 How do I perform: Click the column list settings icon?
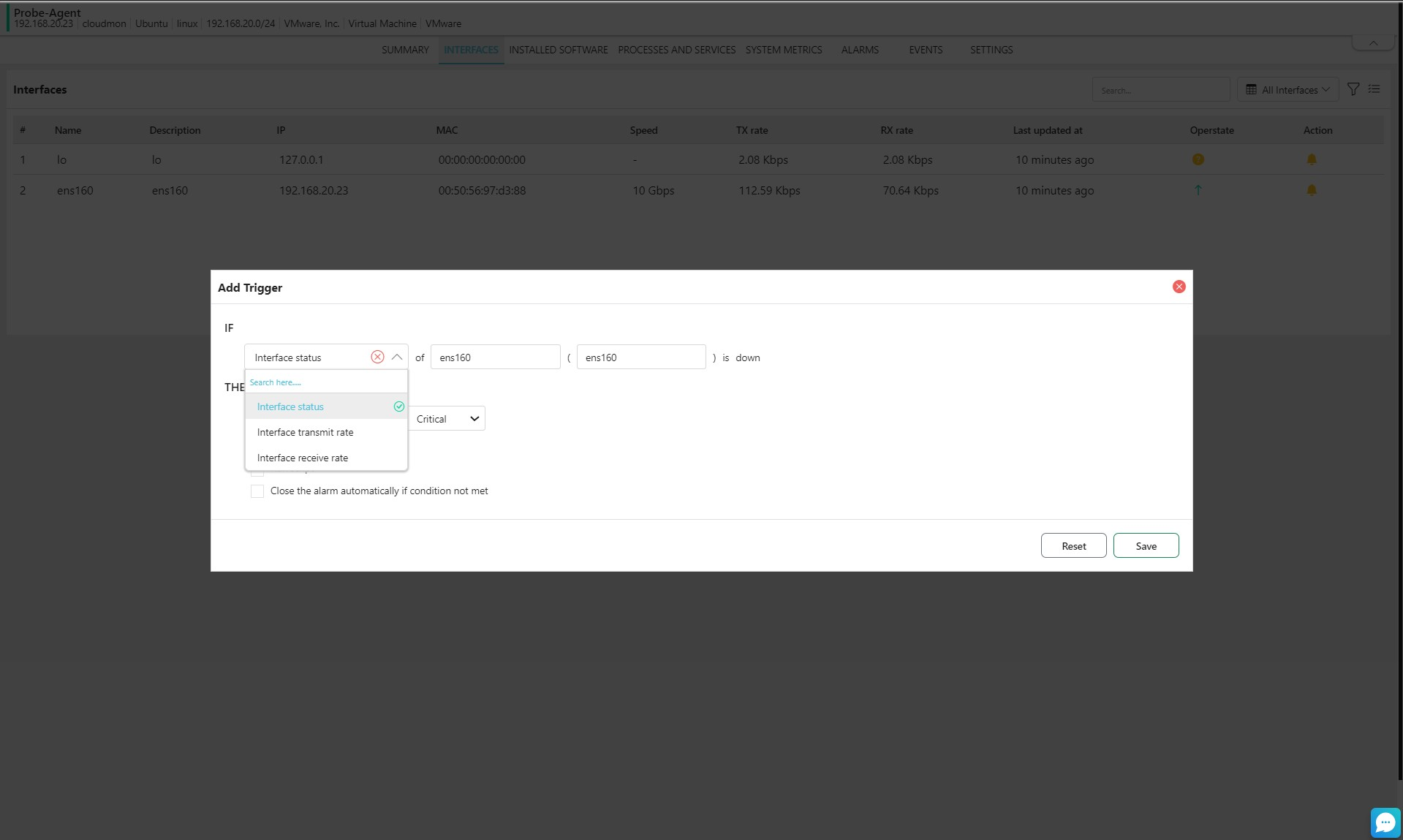[x=1374, y=89]
